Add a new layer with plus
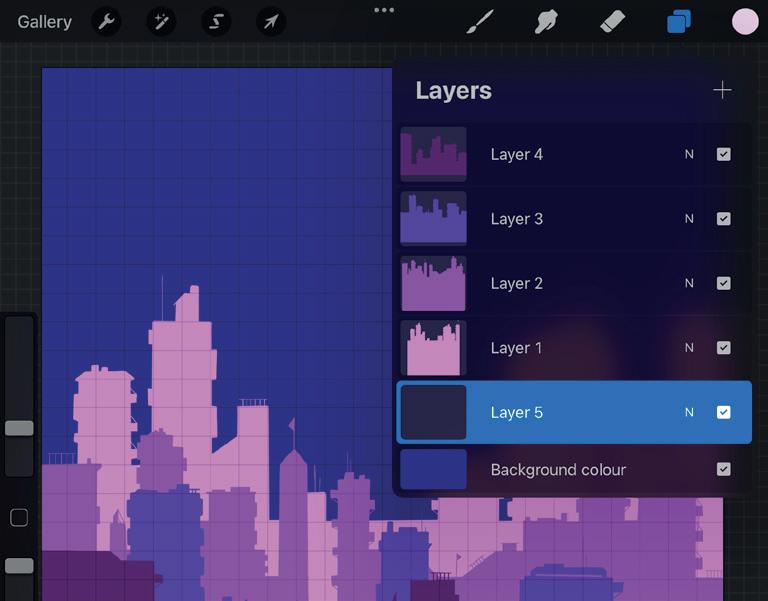768x601 pixels. coord(722,90)
